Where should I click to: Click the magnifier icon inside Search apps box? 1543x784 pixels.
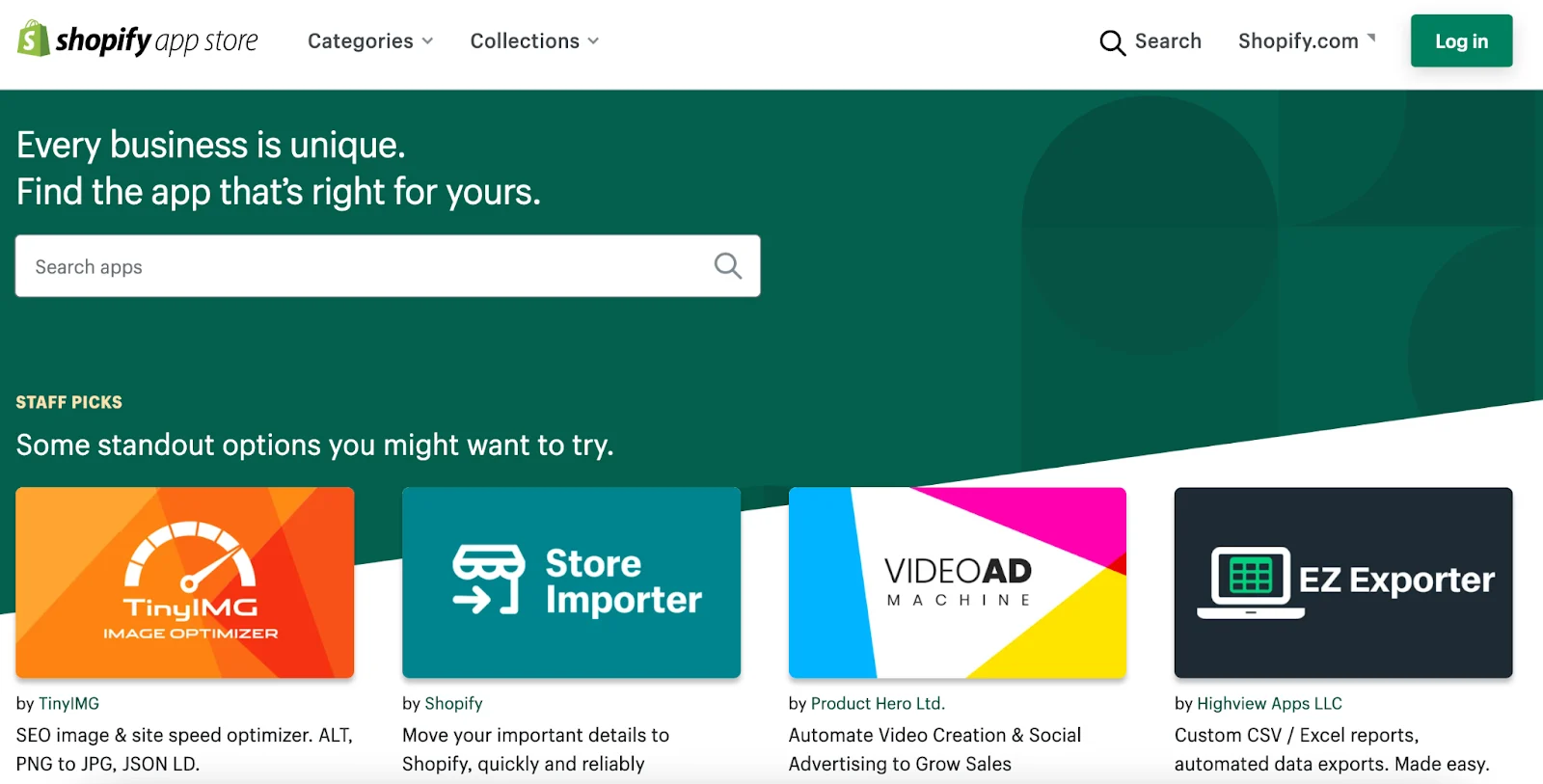coord(728,266)
